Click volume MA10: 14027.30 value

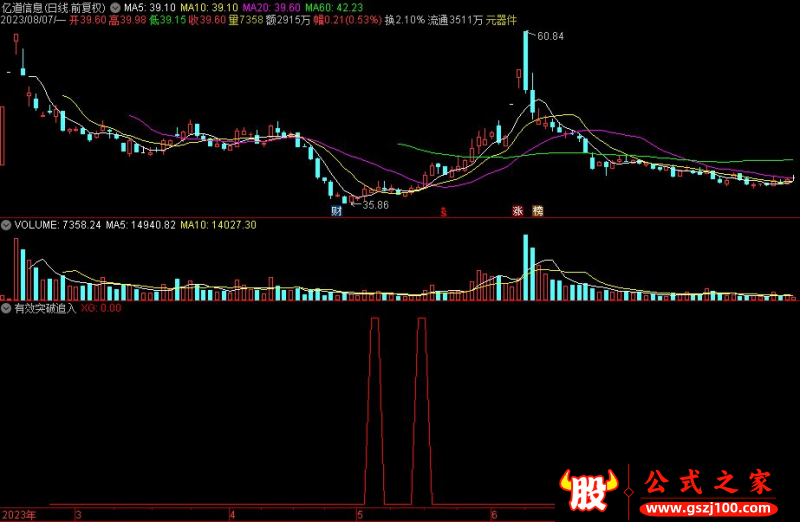click(x=218, y=225)
